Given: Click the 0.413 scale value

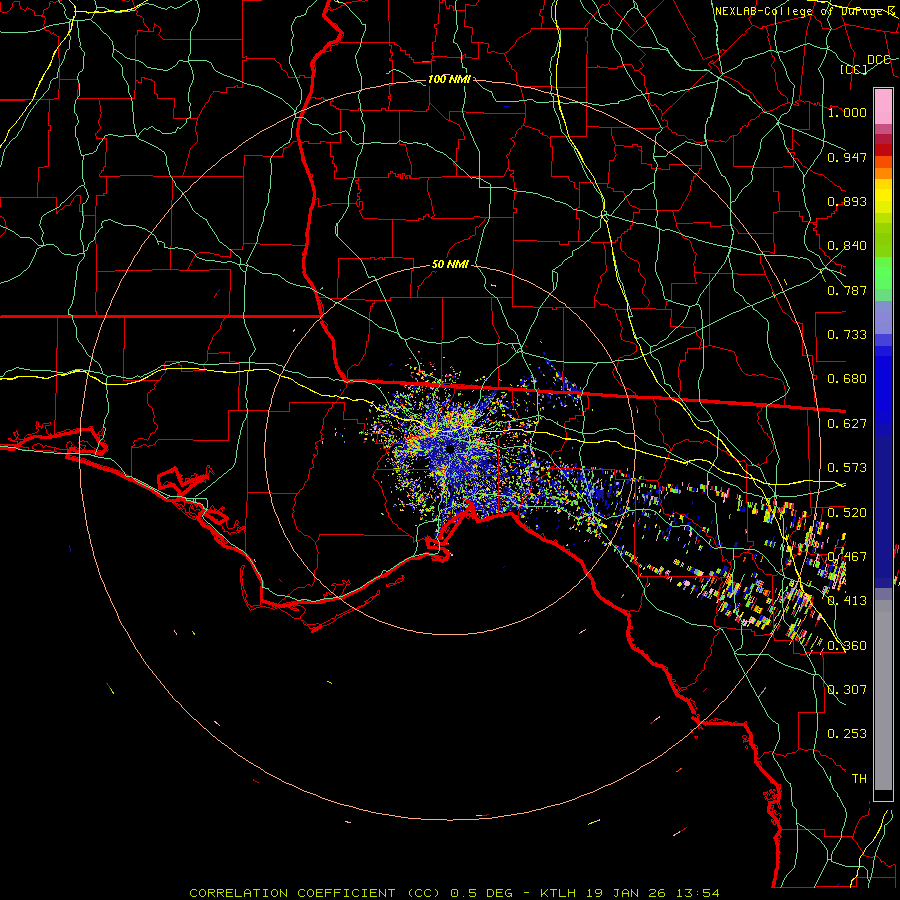Looking at the screenshot, I should click(847, 601).
